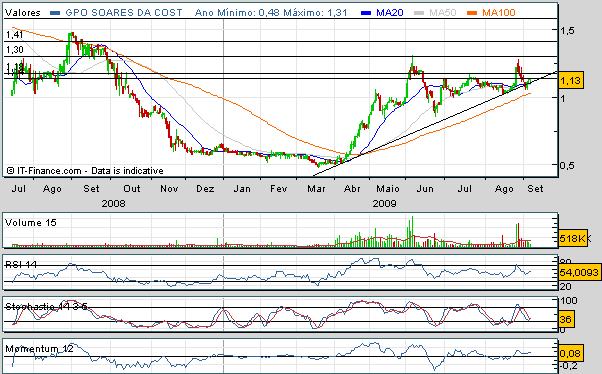
Task: Click the Stochastic value tag showing 36
Action: 566,319
